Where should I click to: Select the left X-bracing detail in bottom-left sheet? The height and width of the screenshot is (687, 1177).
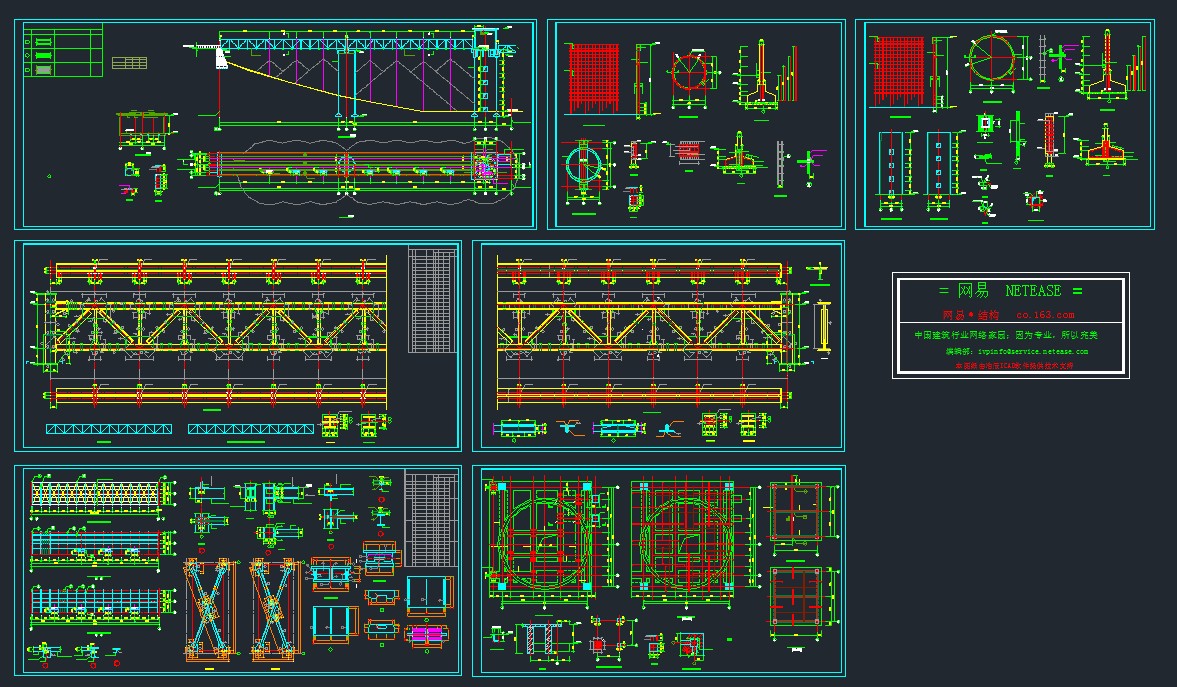[209, 610]
